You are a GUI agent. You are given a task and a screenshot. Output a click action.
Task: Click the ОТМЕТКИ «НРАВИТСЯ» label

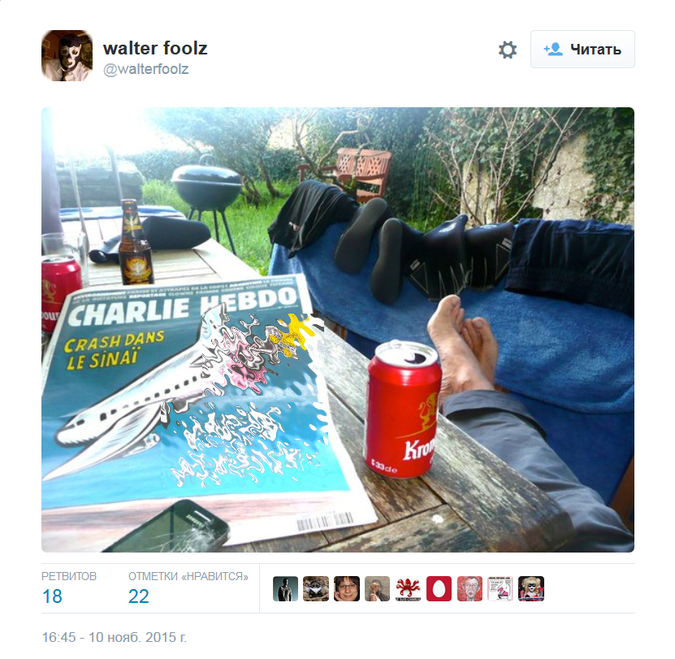pos(188,576)
